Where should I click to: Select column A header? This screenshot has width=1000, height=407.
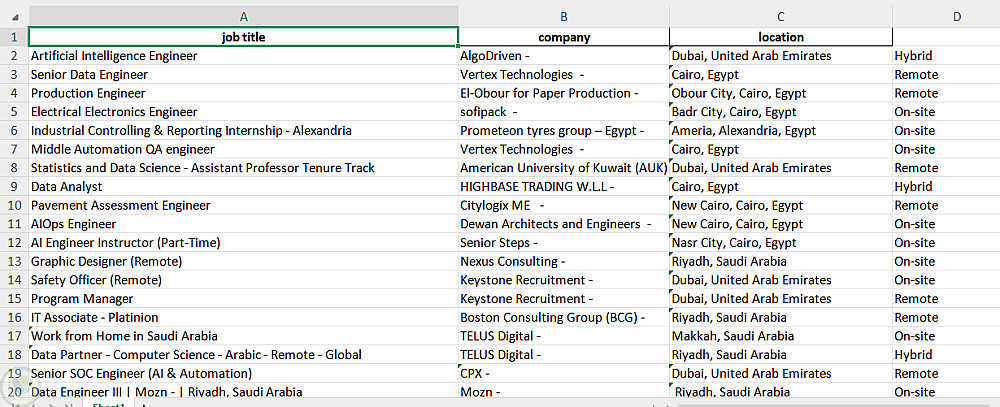point(244,17)
